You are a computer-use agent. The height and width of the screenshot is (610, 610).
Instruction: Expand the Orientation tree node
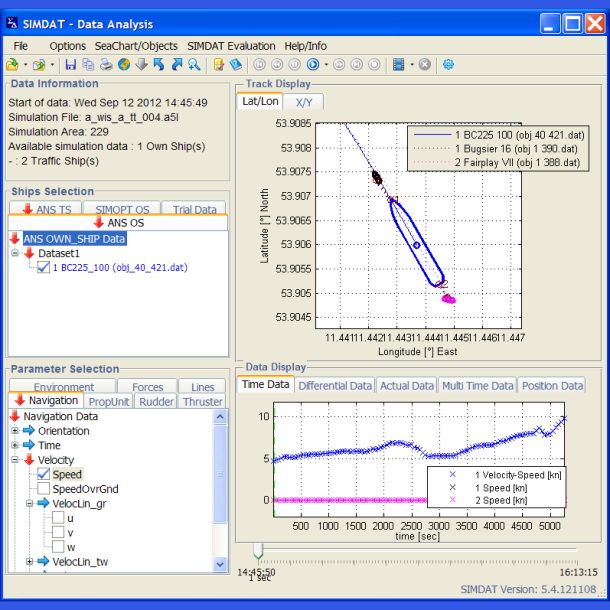pyautogui.click(x=15, y=431)
